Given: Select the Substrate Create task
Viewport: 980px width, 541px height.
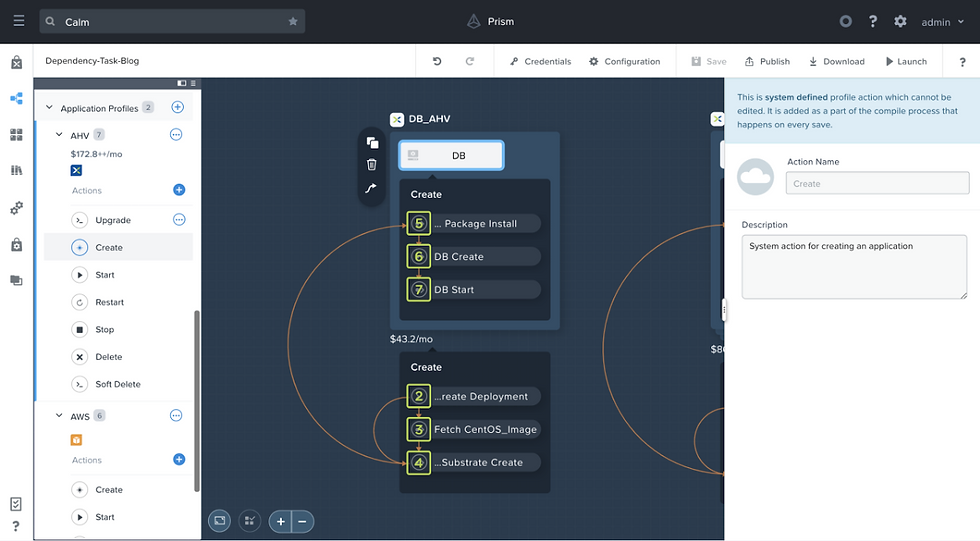Looking at the screenshot, I should [474, 463].
